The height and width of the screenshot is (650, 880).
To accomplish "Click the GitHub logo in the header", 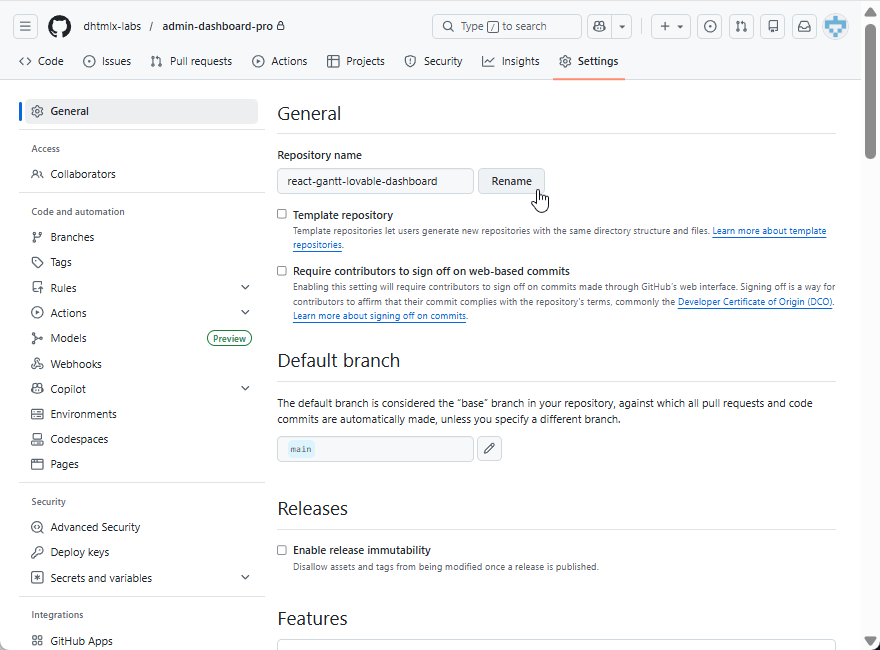I will (59, 26).
